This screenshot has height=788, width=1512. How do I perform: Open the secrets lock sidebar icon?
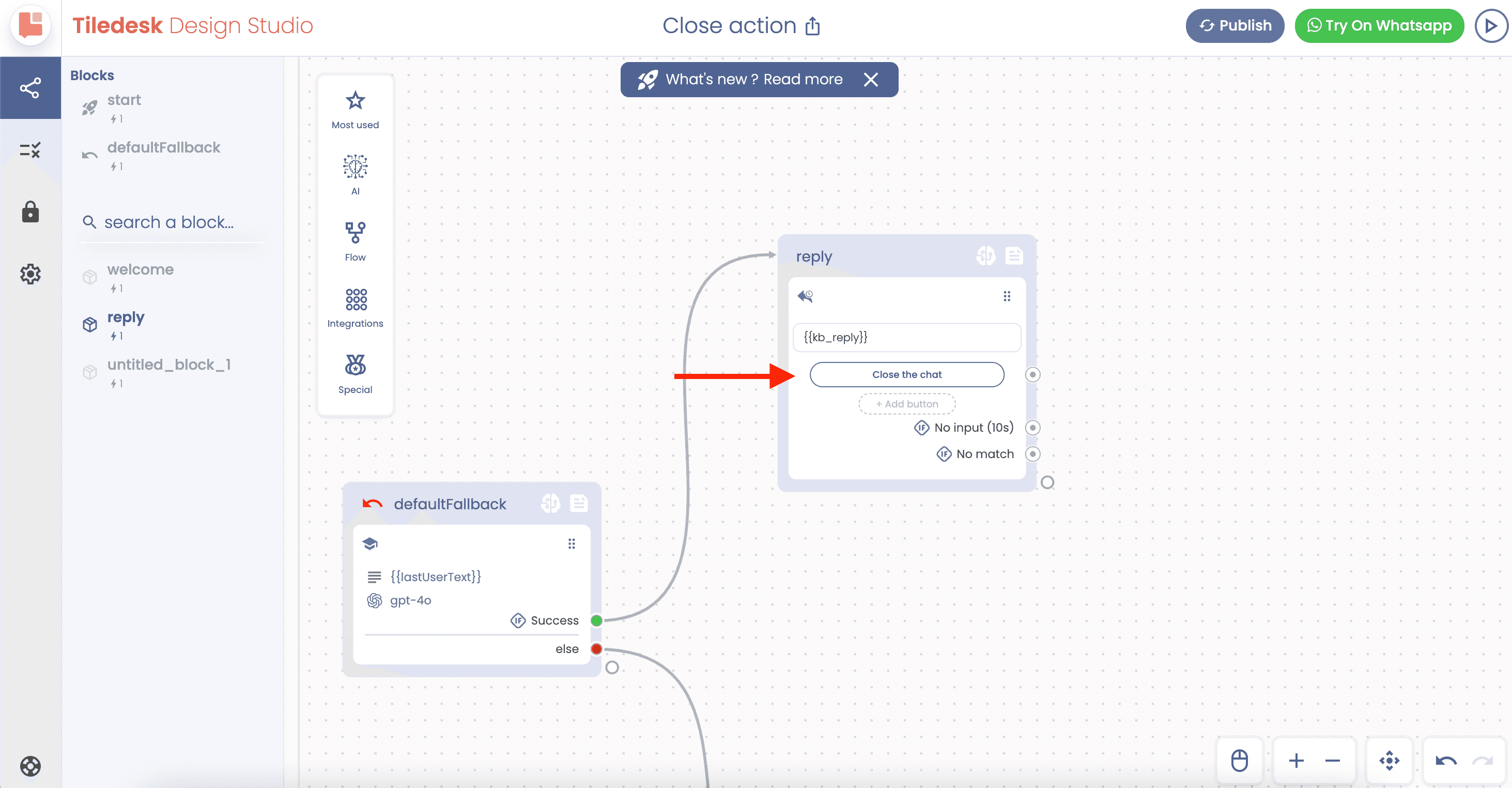tap(30, 212)
